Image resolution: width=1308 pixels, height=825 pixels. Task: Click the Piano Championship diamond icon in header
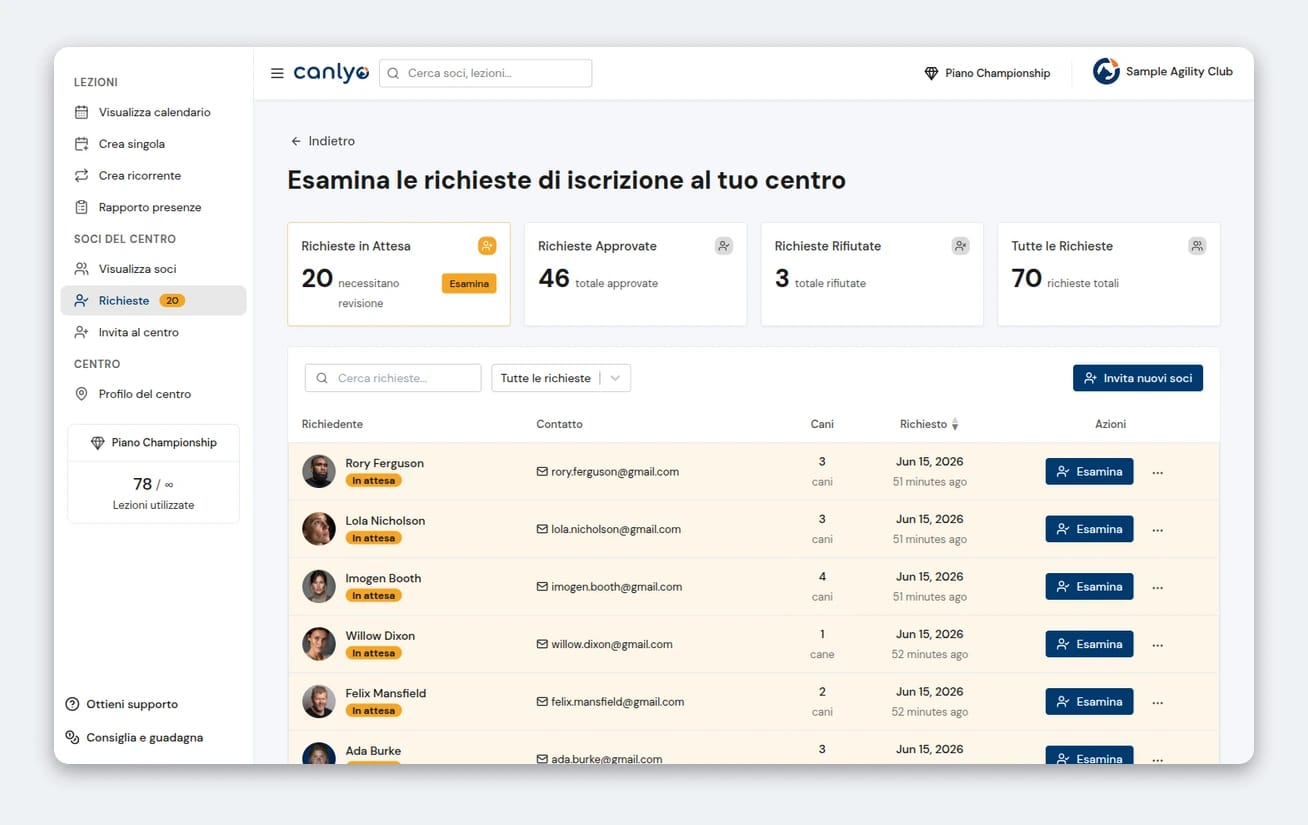click(931, 73)
